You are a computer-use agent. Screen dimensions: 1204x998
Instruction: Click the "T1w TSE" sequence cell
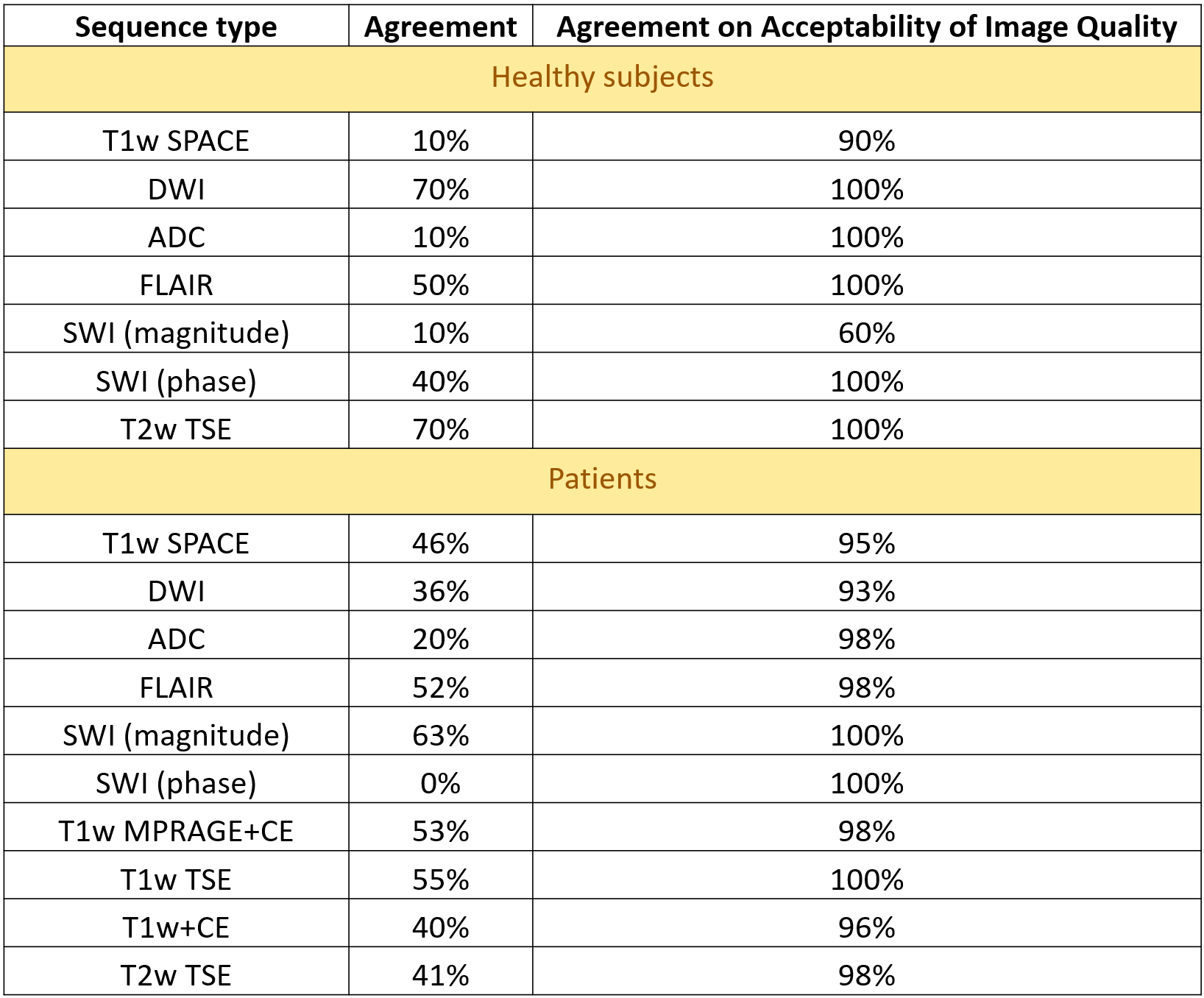(x=176, y=880)
